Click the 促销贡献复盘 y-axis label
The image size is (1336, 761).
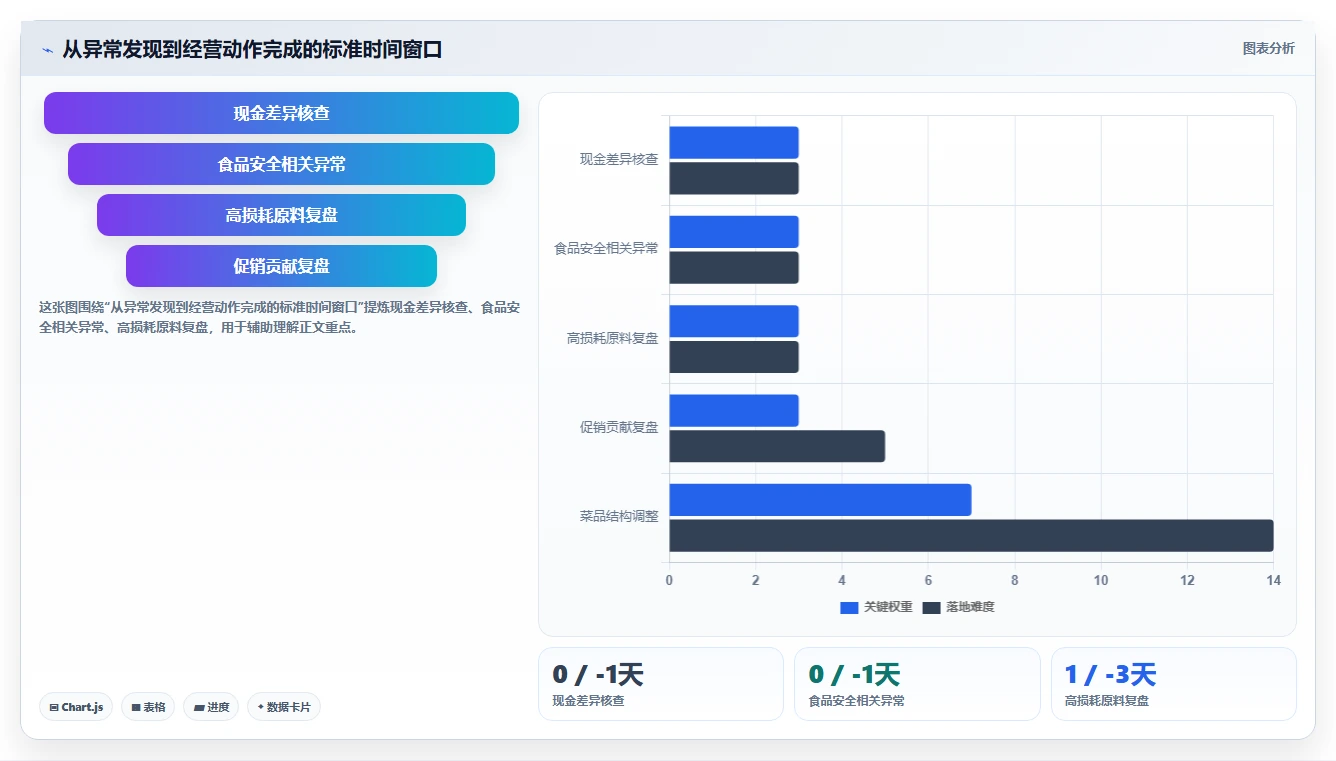[x=619, y=427]
